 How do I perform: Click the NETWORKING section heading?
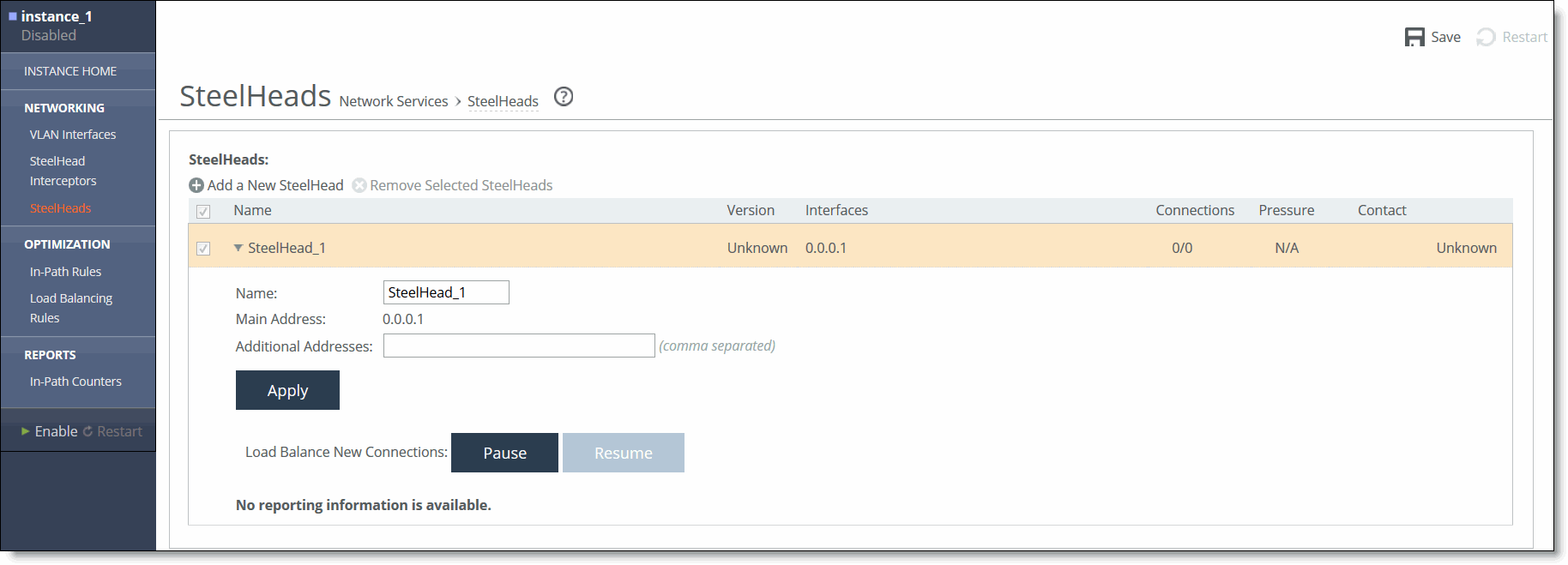pyautogui.click(x=64, y=108)
